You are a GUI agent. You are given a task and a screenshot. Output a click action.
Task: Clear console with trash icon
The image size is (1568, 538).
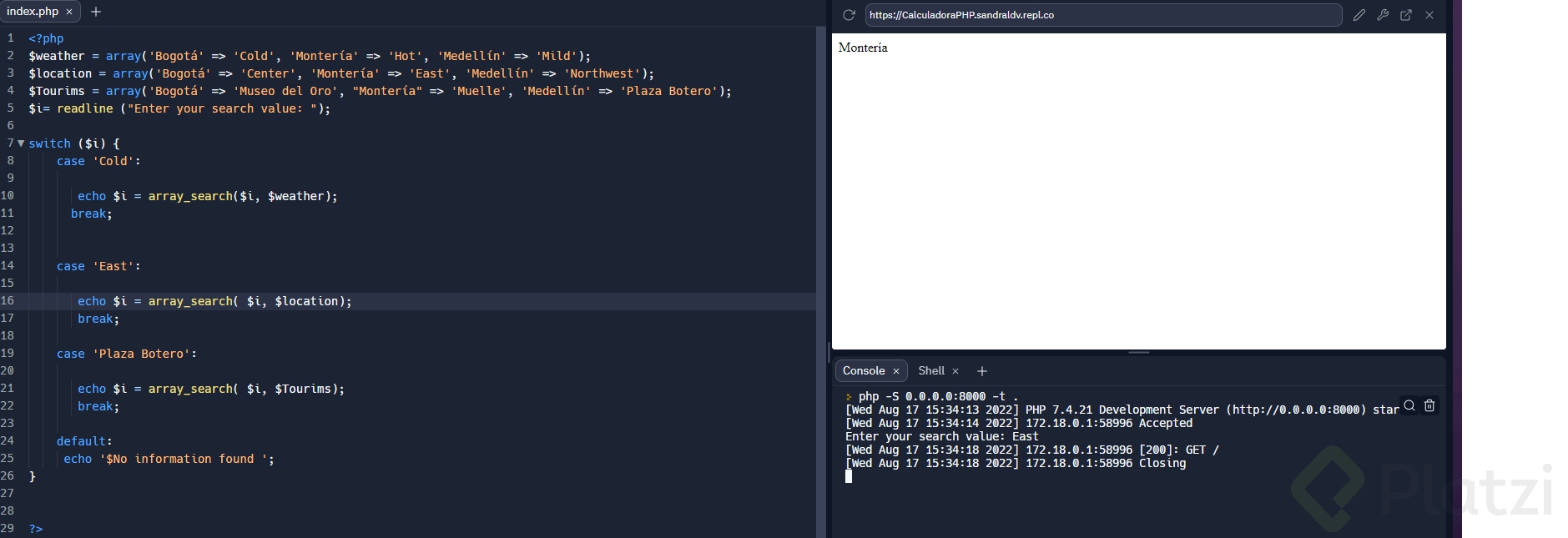click(1429, 405)
